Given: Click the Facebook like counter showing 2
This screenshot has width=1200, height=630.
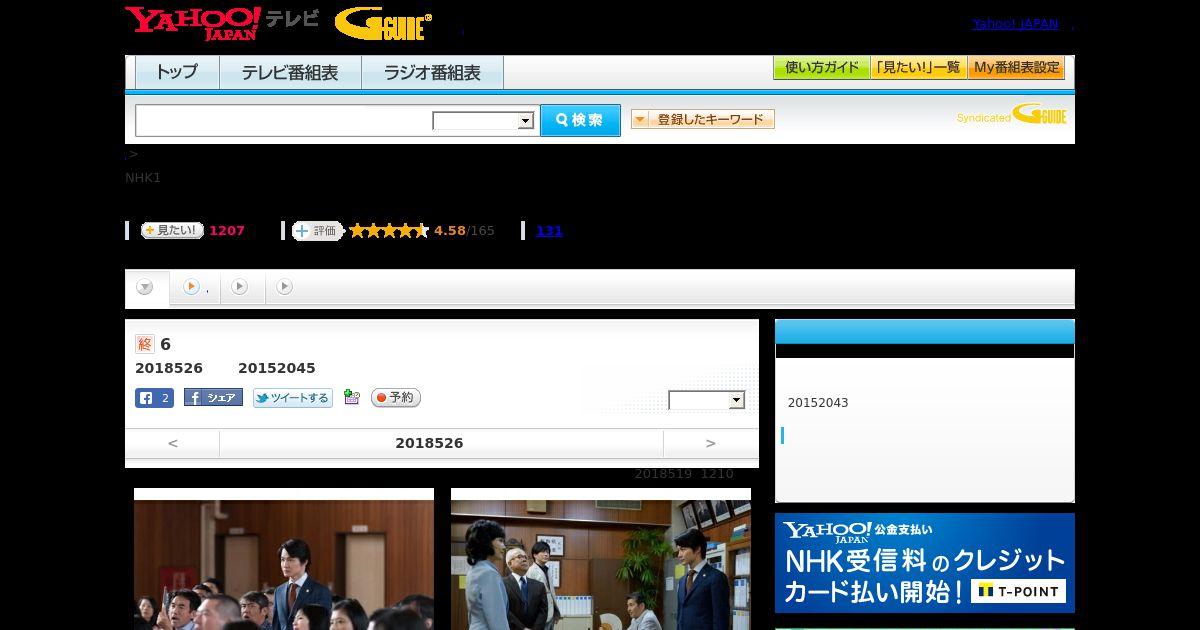Looking at the screenshot, I should coord(154,398).
